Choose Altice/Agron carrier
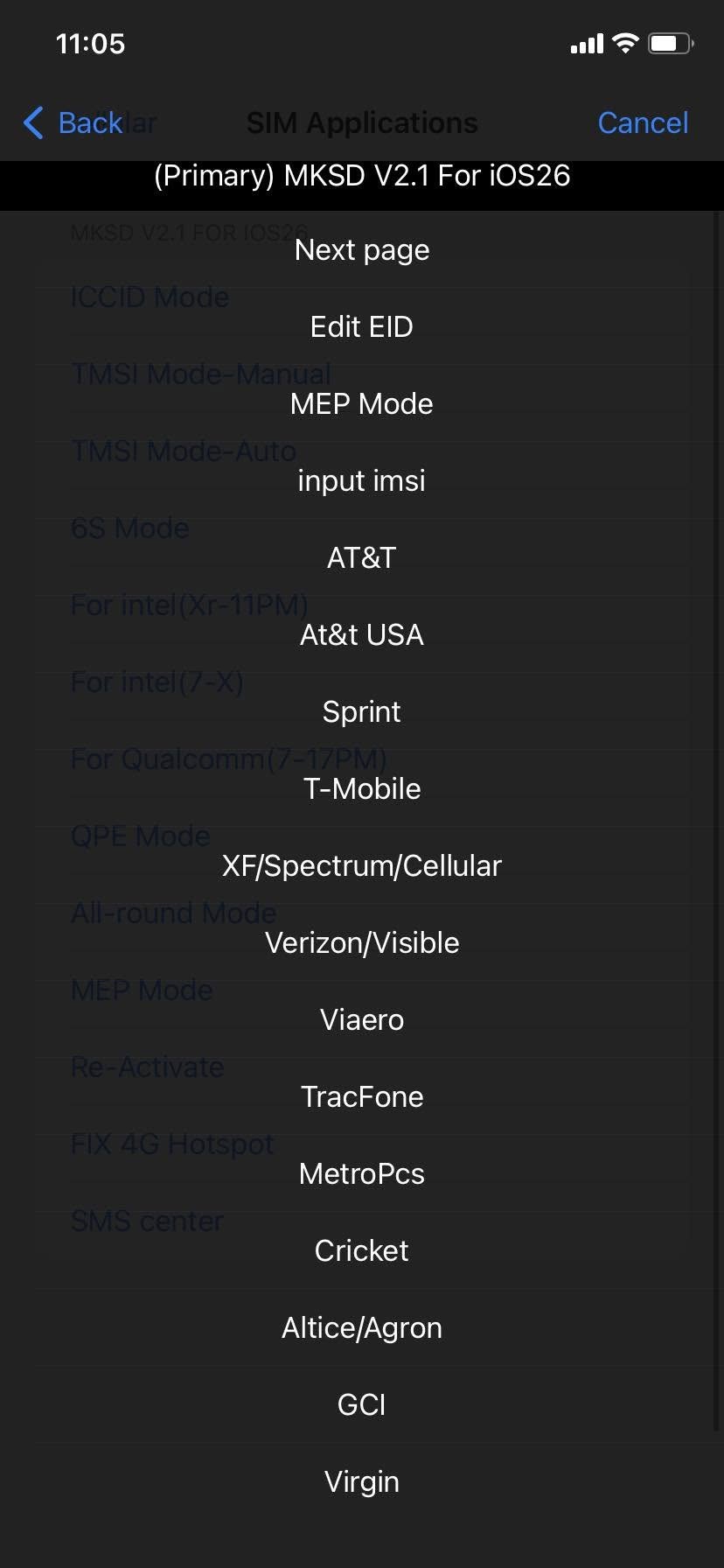Screen dimensions: 724x1568 [x=362, y=1328]
